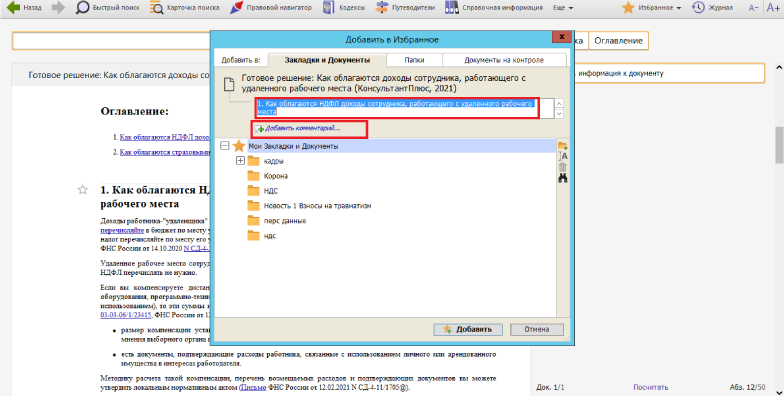The width and height of the screenshot is (784, 396).
Task: Decrease font size with A- icon
Action: [753, 8]
